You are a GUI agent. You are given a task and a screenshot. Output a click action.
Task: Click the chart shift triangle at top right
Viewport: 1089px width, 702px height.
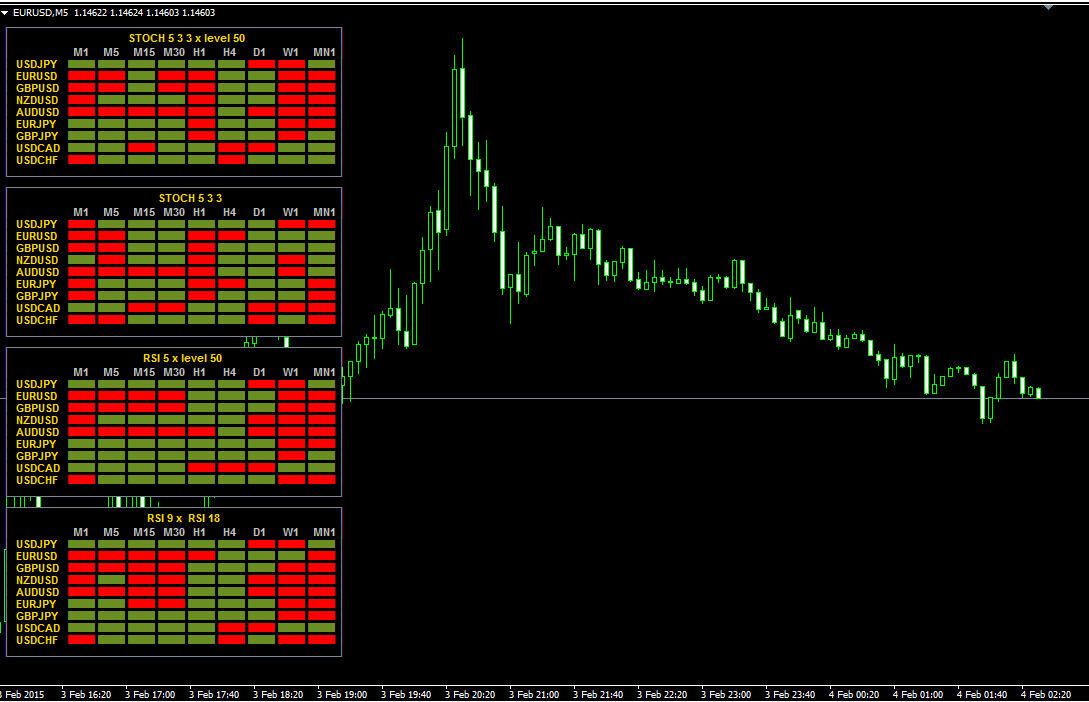[1048, 7]
